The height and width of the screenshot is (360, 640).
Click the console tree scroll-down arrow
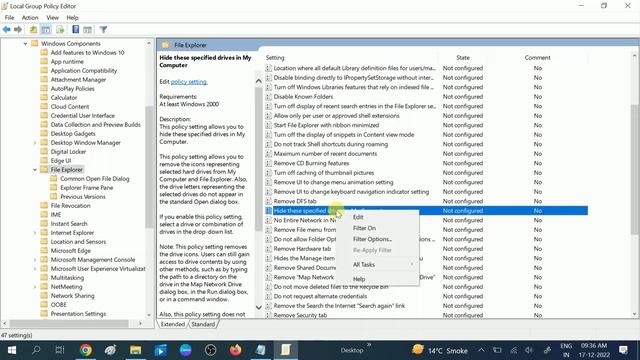149,315
